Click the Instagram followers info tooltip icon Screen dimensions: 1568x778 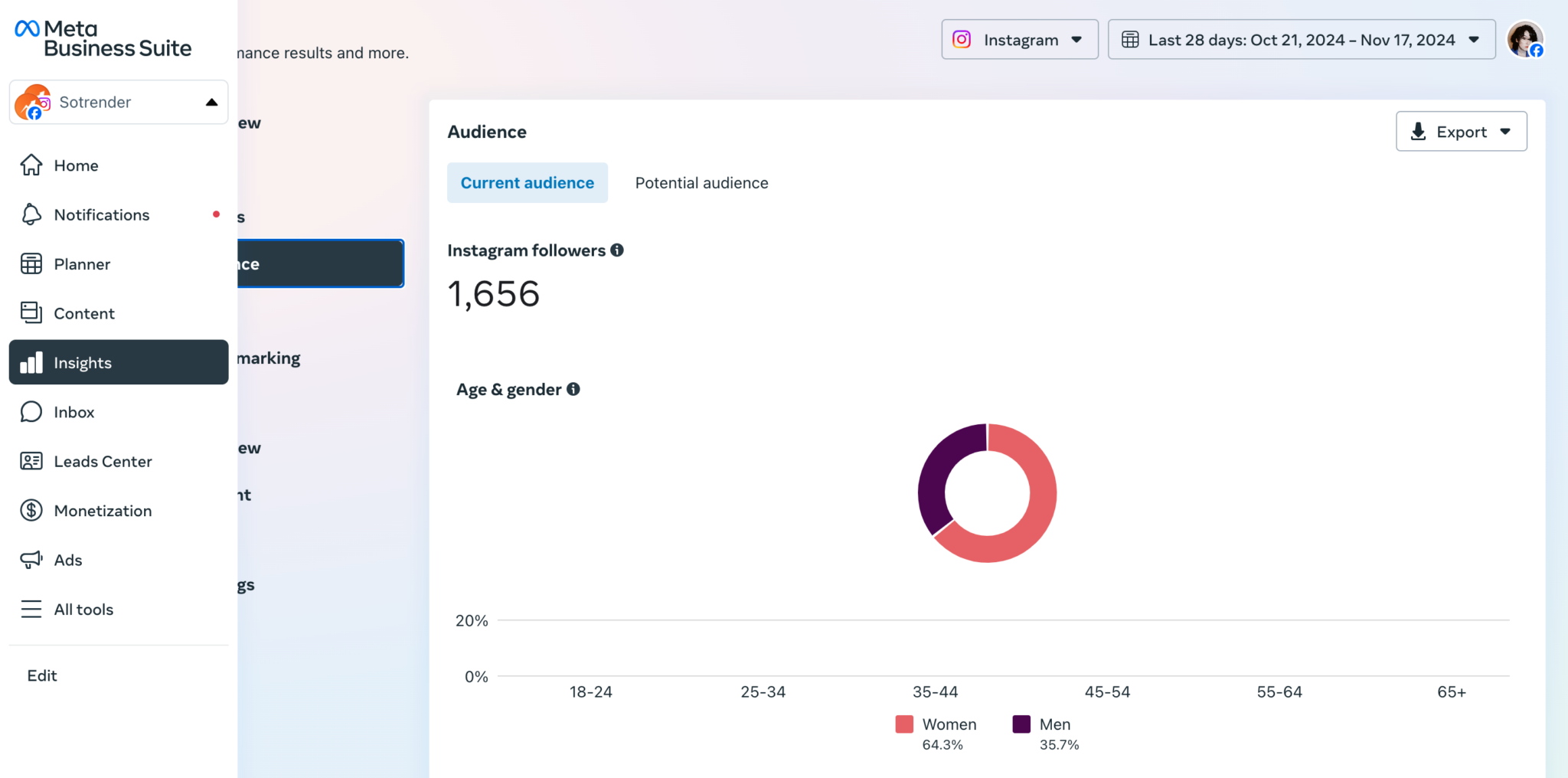click(617, 250)
